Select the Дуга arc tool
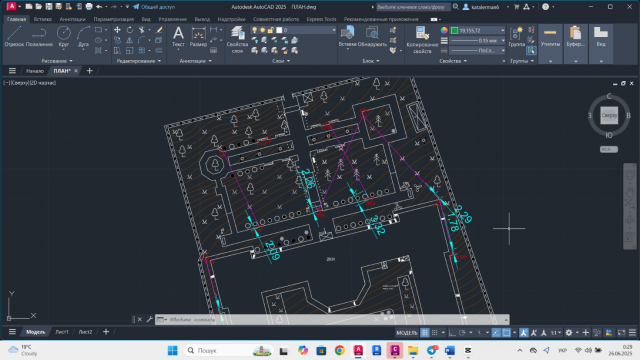This screenshot has height=360, width=640. [83, 36]
